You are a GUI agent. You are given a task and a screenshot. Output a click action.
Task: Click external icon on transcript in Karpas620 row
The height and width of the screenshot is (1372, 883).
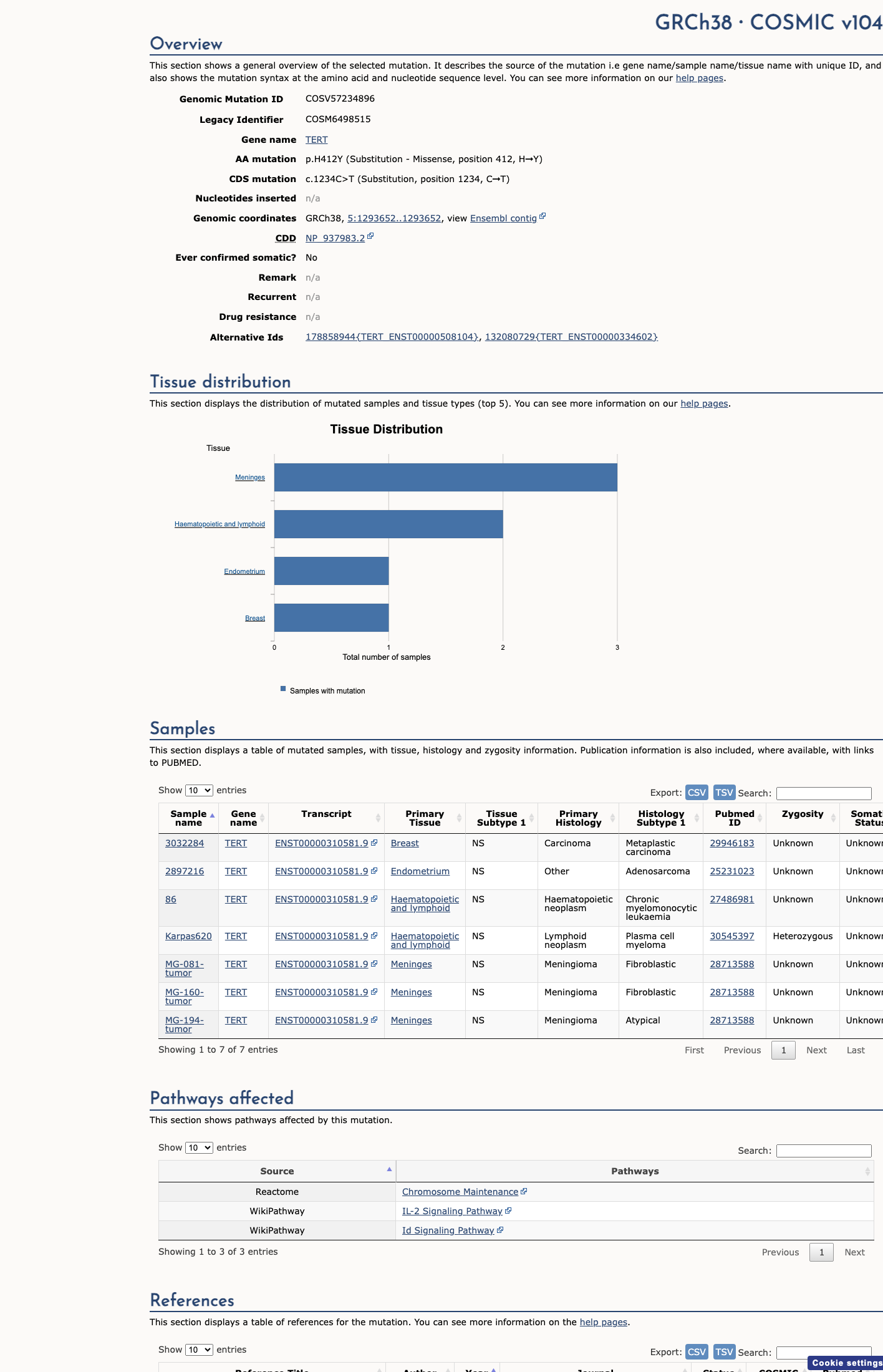374,935
